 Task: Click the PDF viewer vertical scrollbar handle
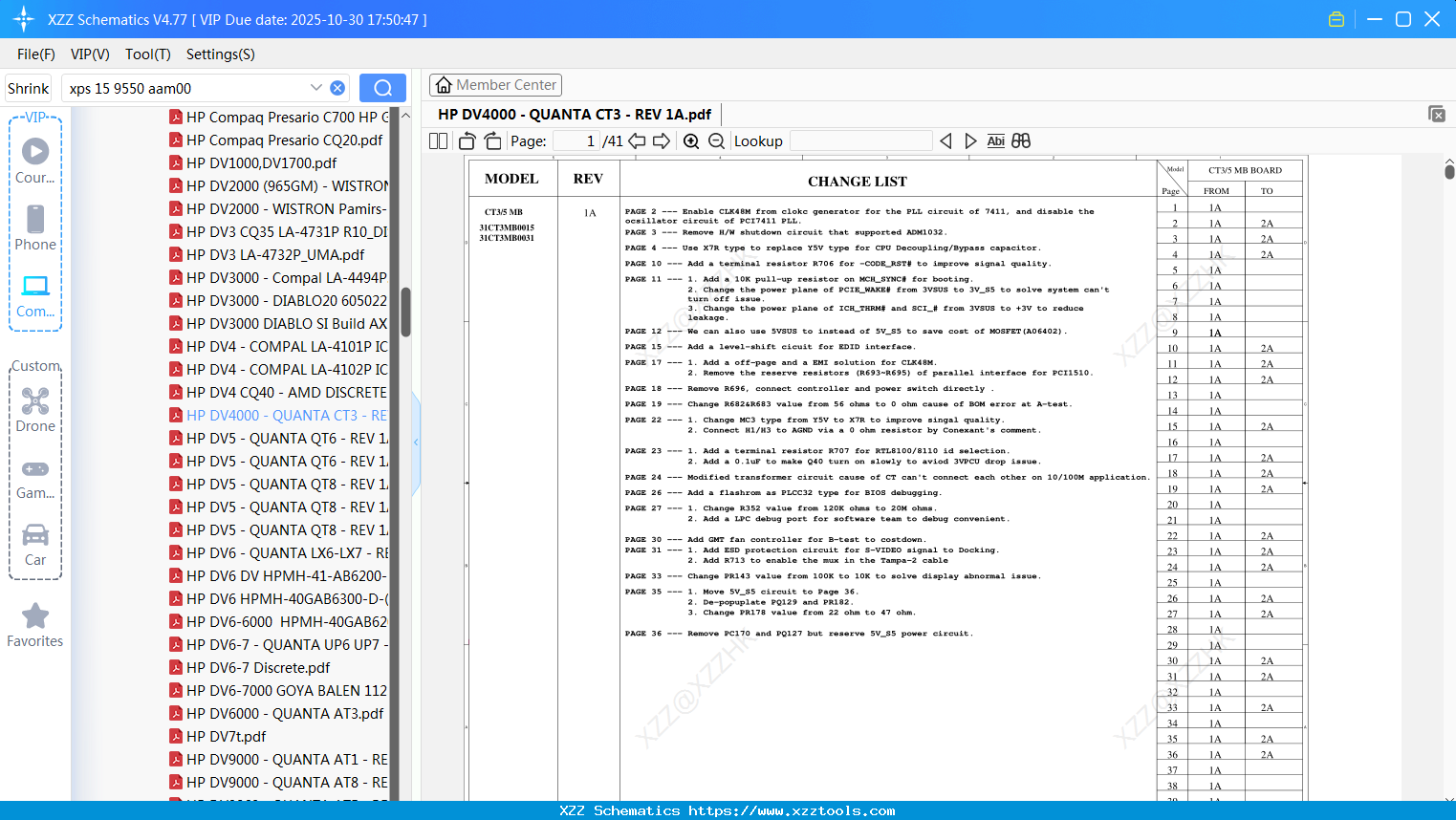1449,172
